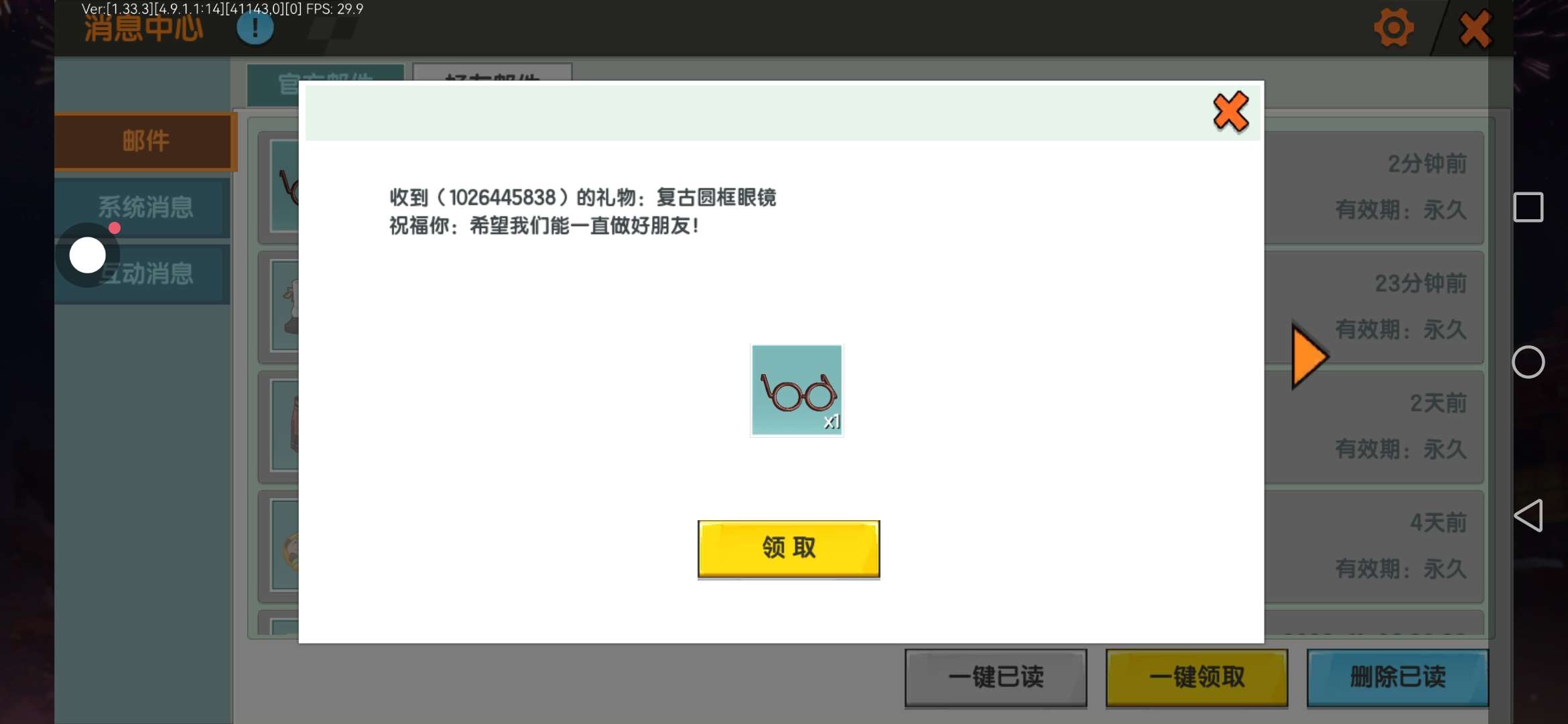Image resolution: width=1568 pixels, height=724 pixels.
Task: Close the gift dialog with the orange X
Action: (x=1230, y=112)
